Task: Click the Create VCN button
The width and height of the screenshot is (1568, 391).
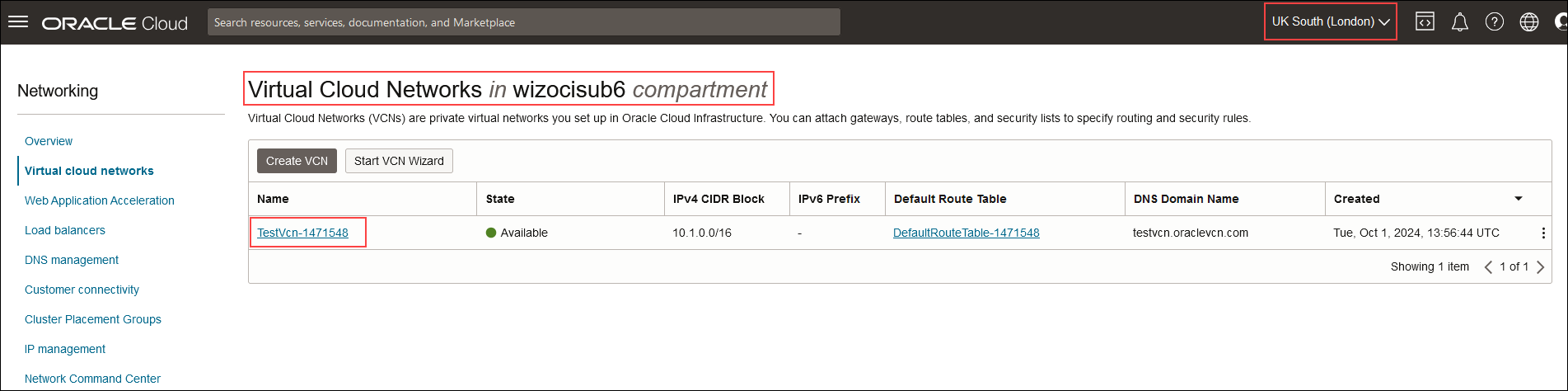Action: pyautogui.click(x=297, y=161)
